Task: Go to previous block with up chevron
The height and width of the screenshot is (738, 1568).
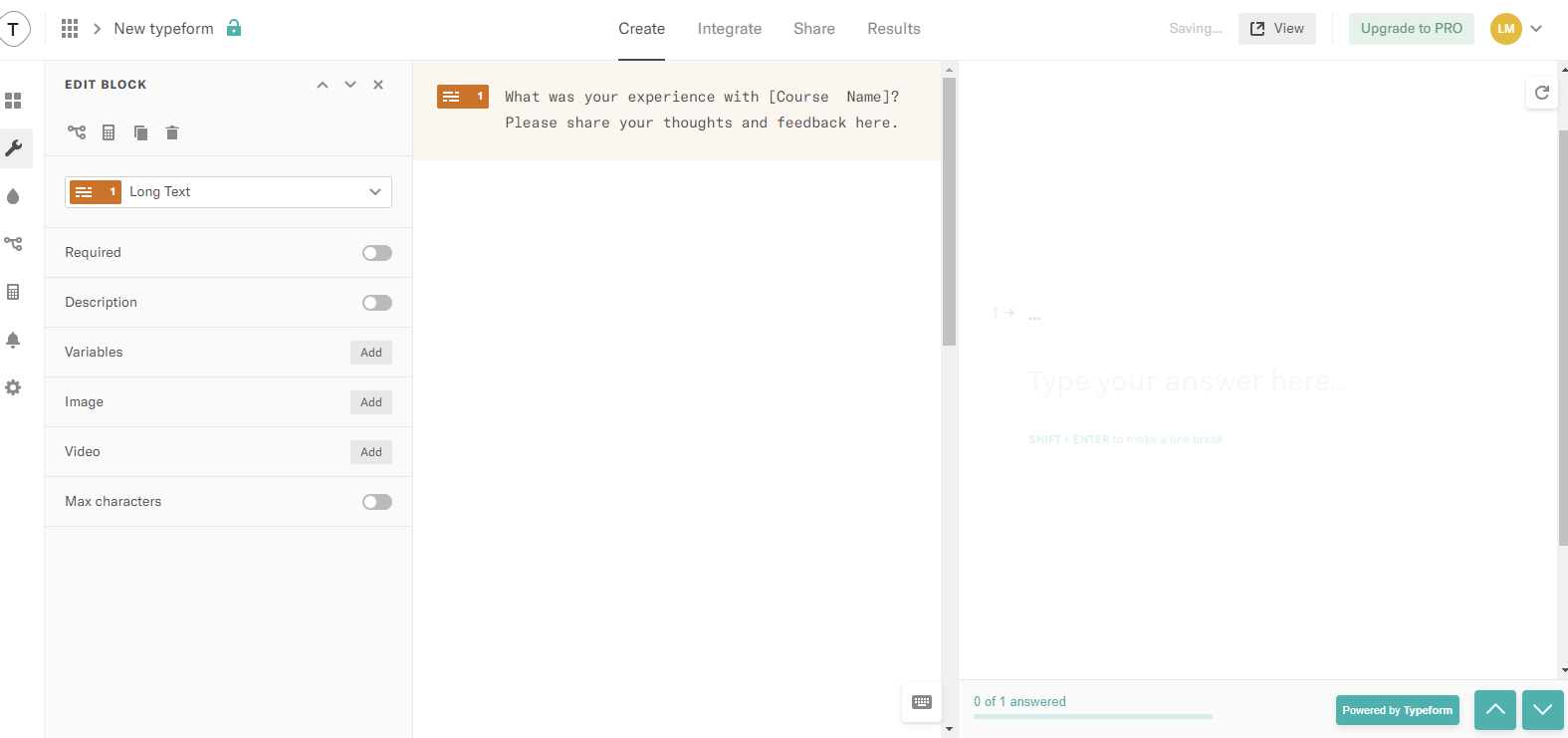Action: point(323,85)
